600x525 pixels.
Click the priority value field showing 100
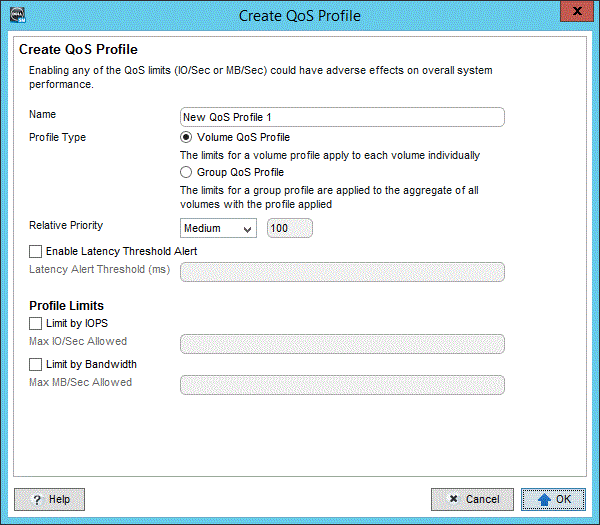(290, 228)
